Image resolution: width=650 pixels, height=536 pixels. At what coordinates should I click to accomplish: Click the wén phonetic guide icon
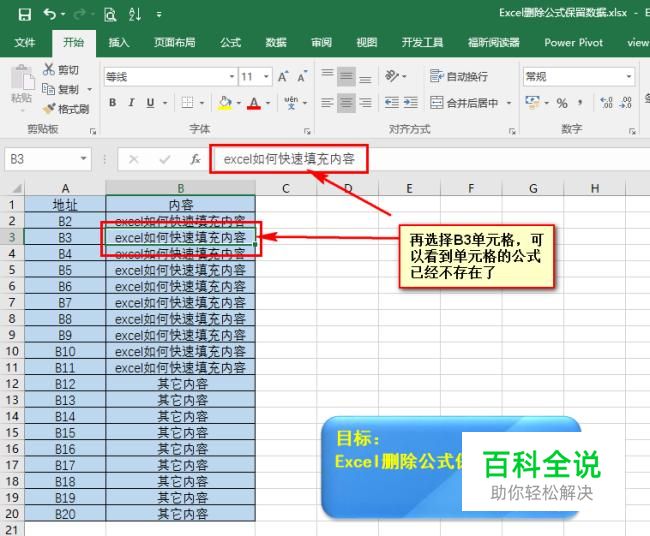tap(291, 102)
